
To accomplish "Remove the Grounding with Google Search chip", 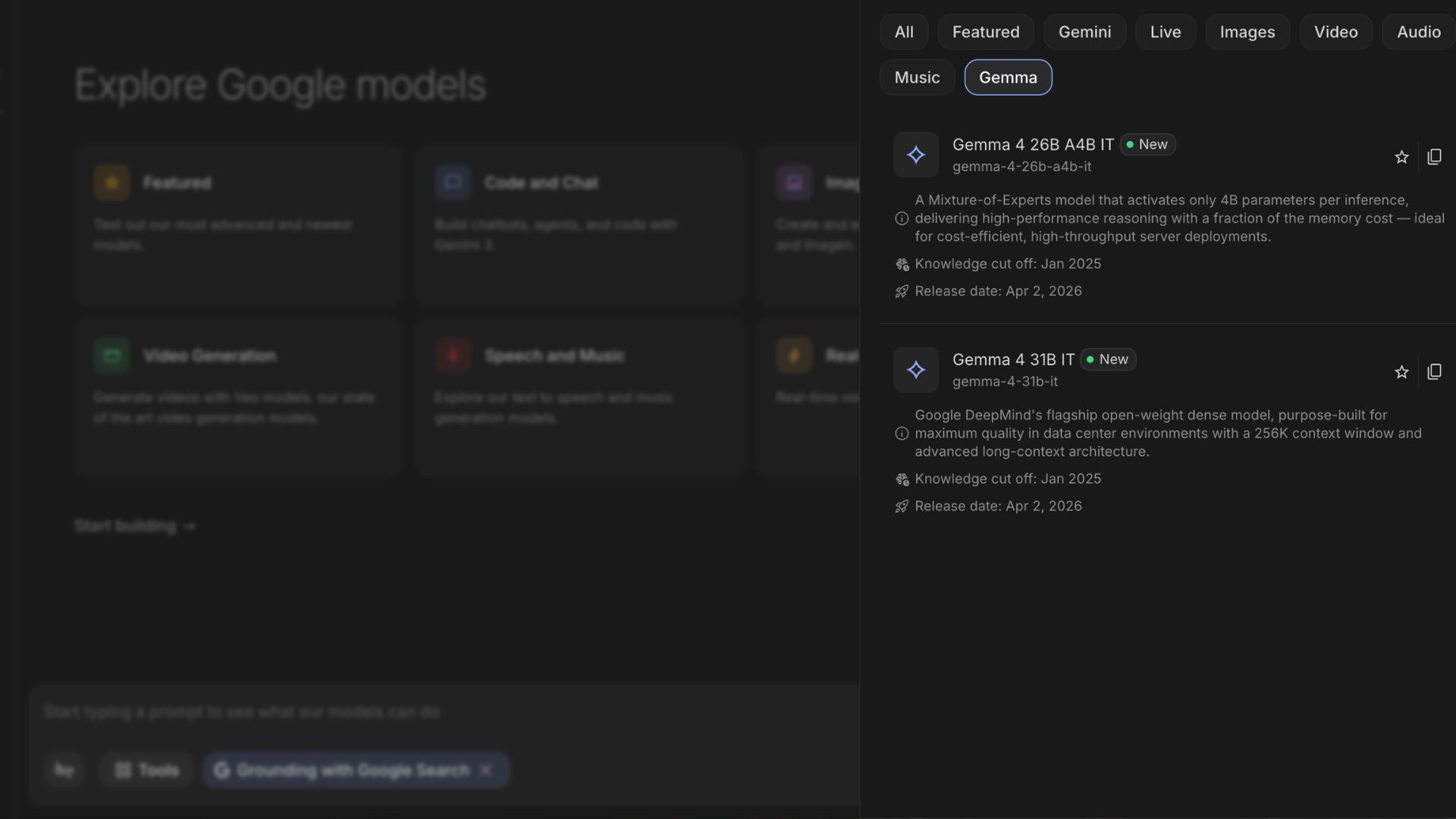I will (485, 770).
